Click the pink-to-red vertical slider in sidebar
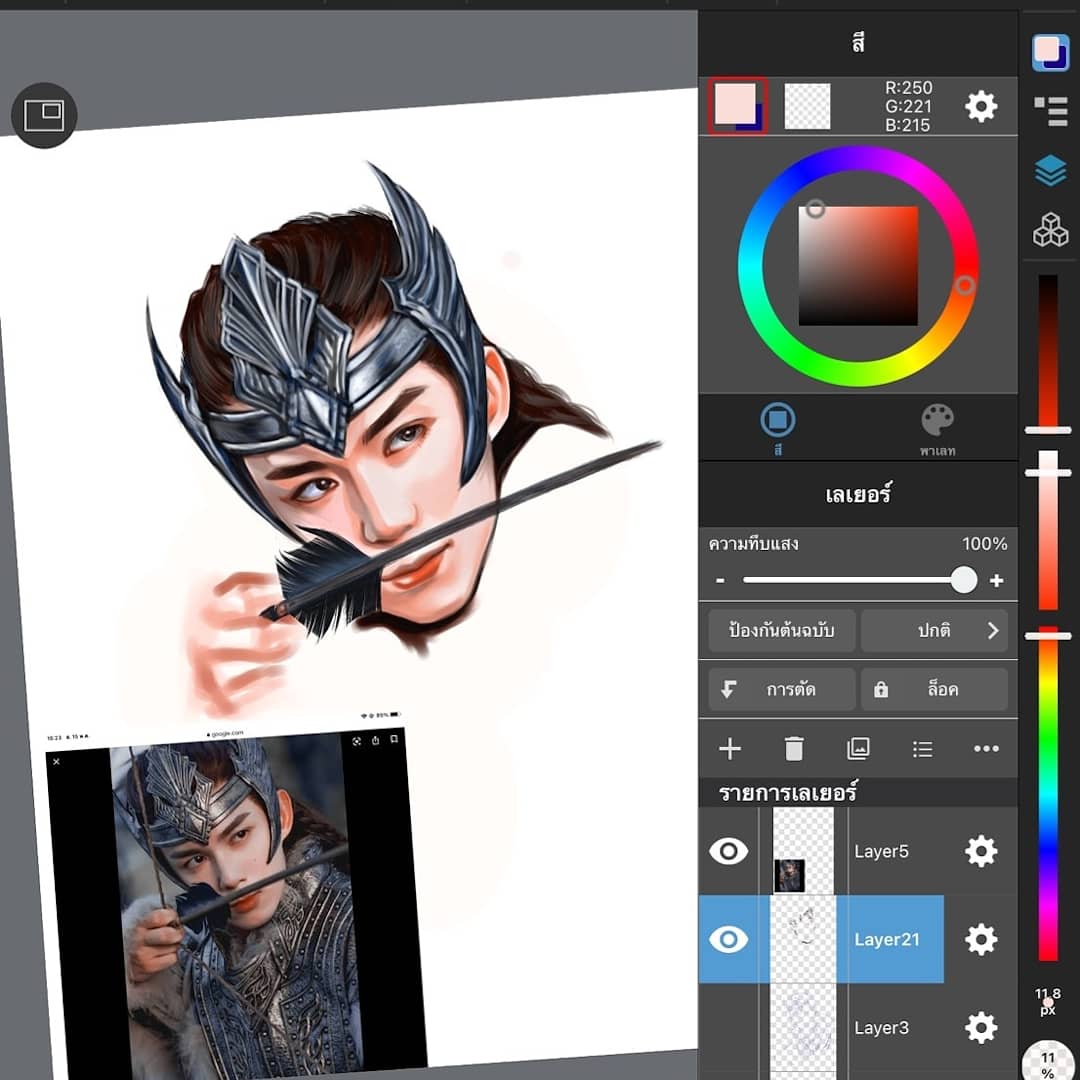Viewport: 1080px width, 1080px height. click(1048, 530)
